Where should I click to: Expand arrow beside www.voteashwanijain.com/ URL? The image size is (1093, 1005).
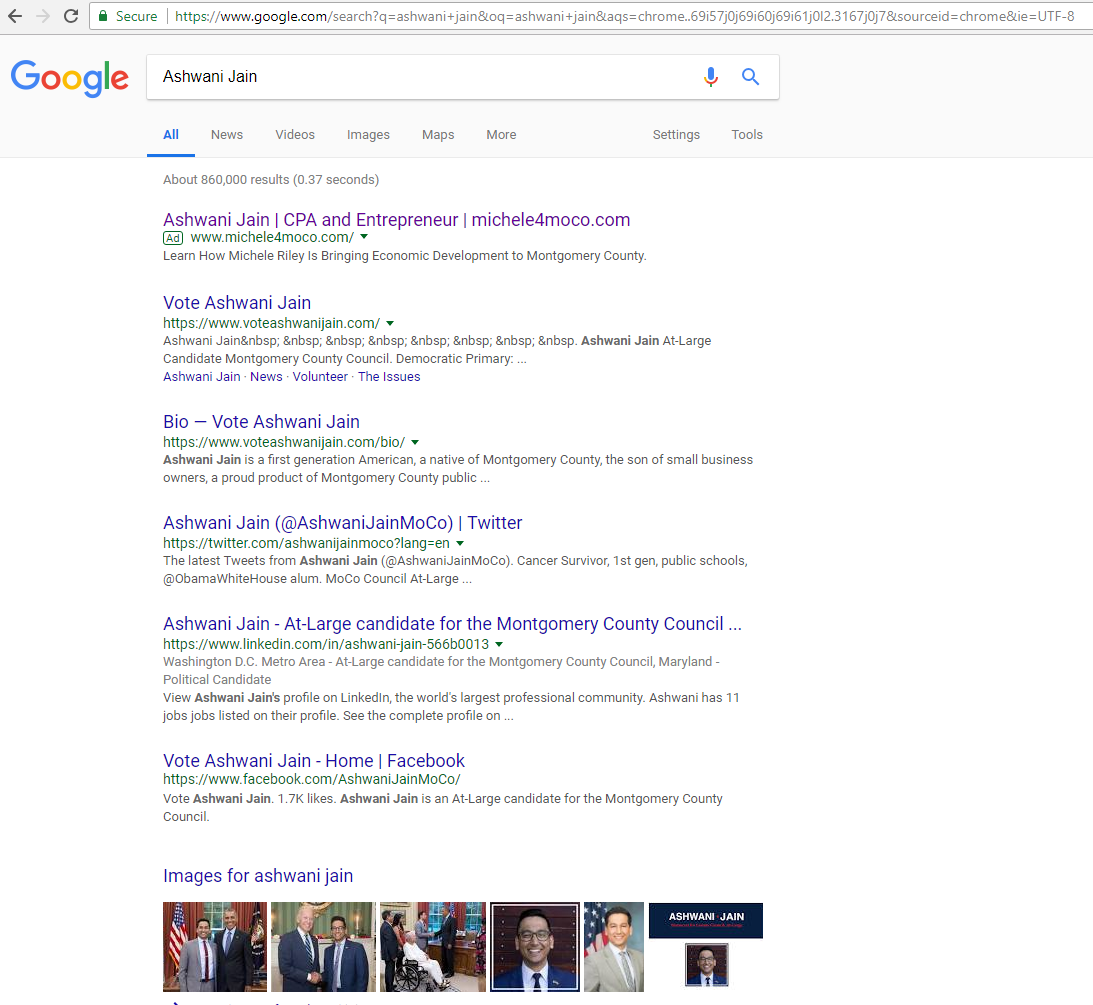click(x=390, y=323)
